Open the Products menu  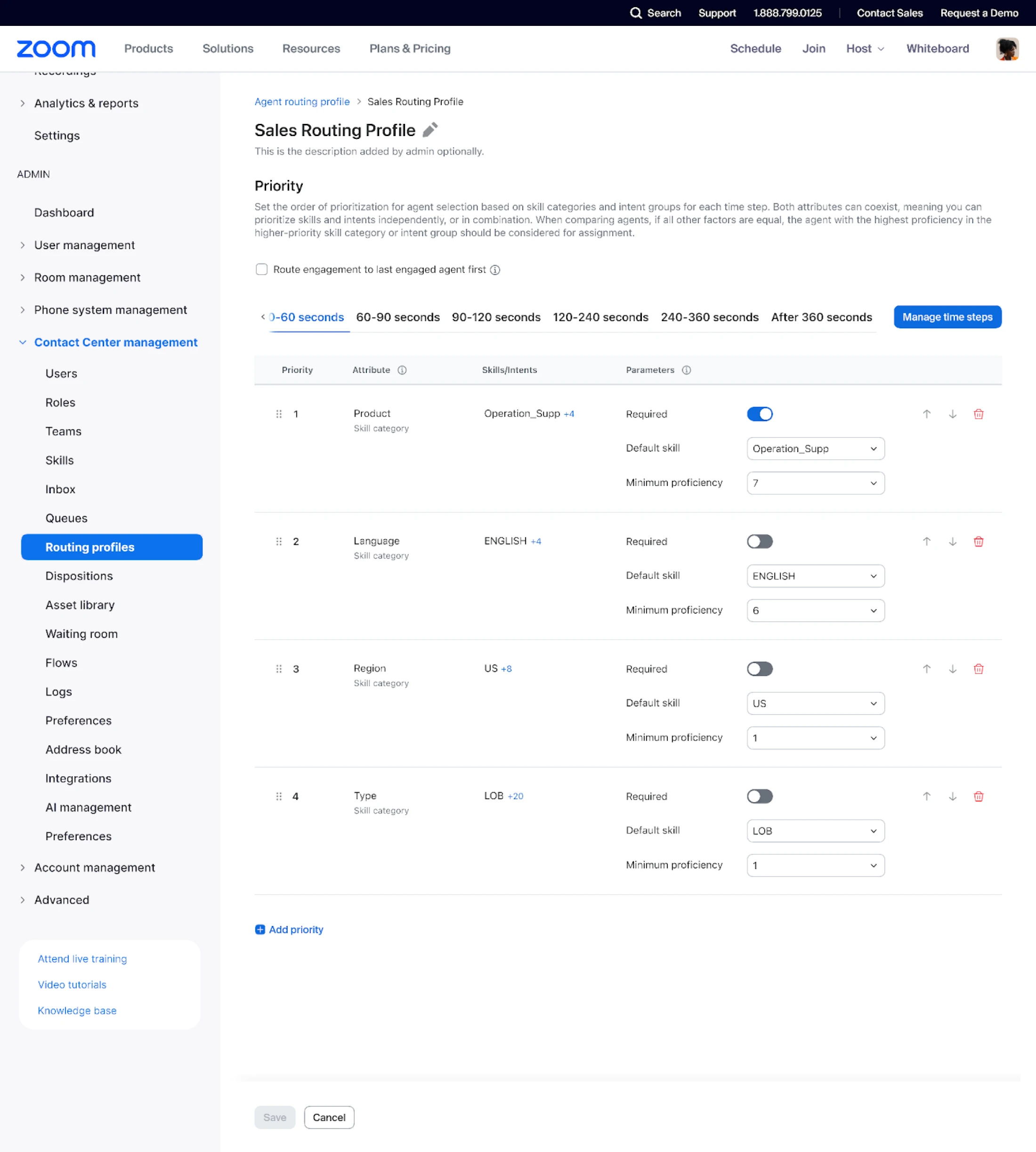point(148,49)
